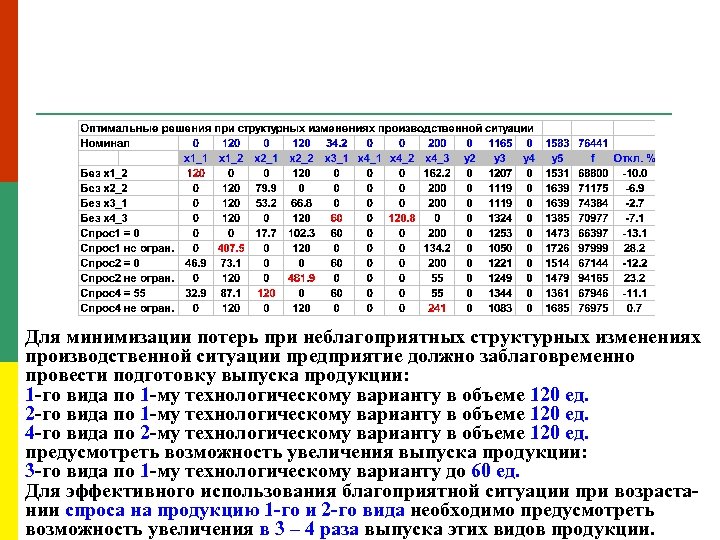Select the 'Откл. %' column header
The image size is (720, 540).
634,158
